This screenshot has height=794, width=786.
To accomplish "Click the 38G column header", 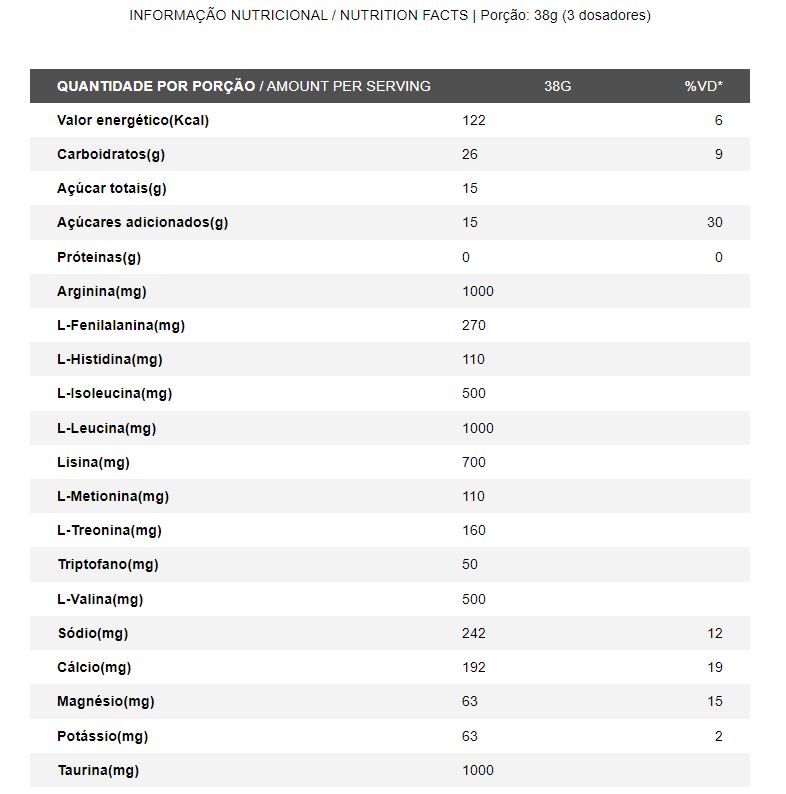I will point(558,86).
